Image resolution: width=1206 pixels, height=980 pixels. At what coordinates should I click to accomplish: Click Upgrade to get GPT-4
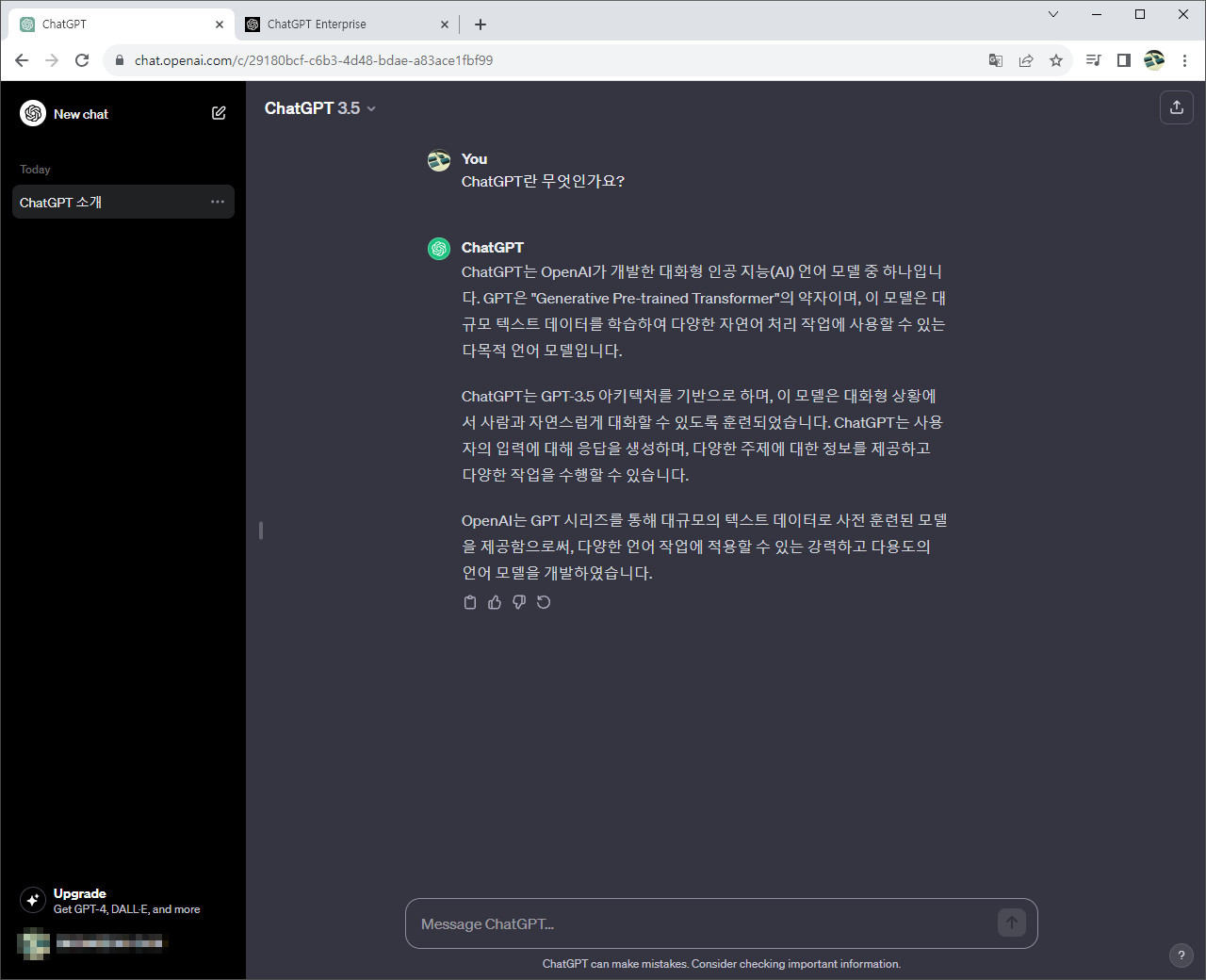tap(123, 901)
